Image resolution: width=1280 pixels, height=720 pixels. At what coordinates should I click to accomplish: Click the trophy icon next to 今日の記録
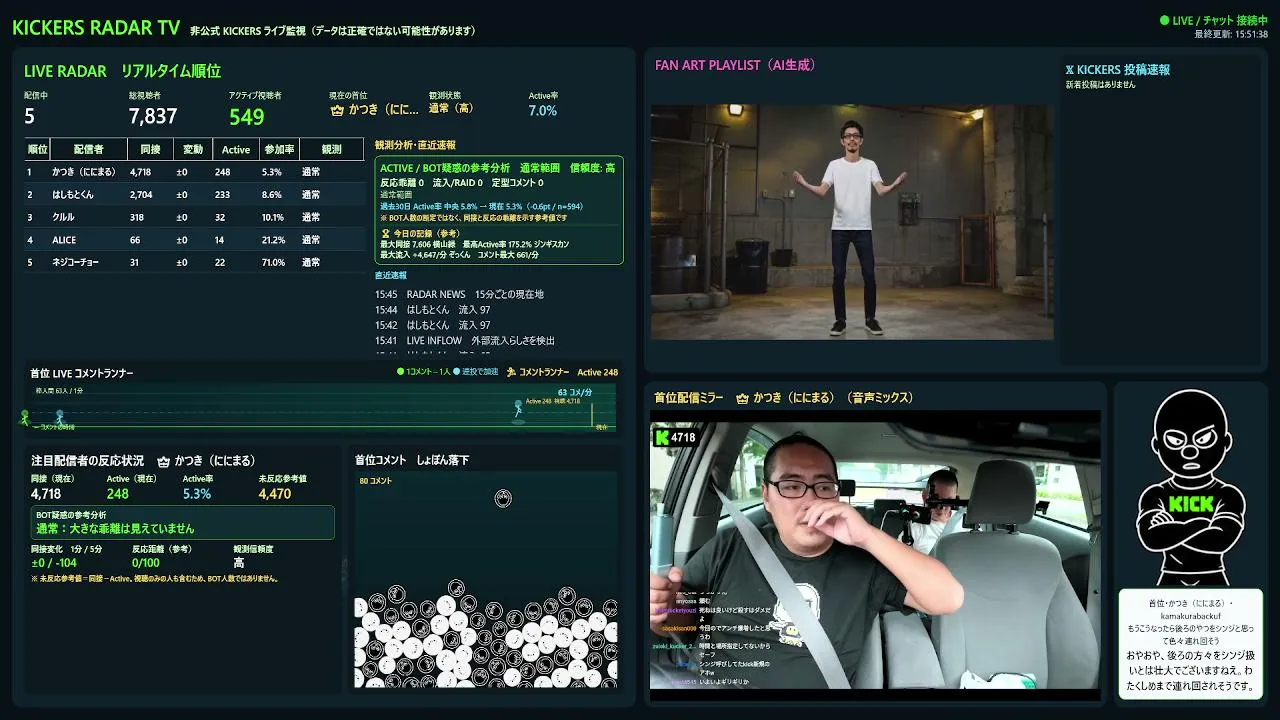point(385,233)
